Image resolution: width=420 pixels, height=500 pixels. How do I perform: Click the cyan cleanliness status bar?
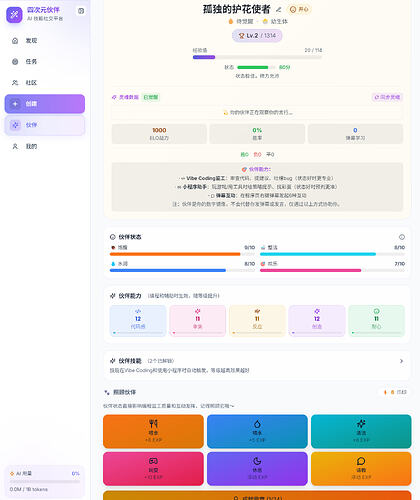tap(332, 254)
